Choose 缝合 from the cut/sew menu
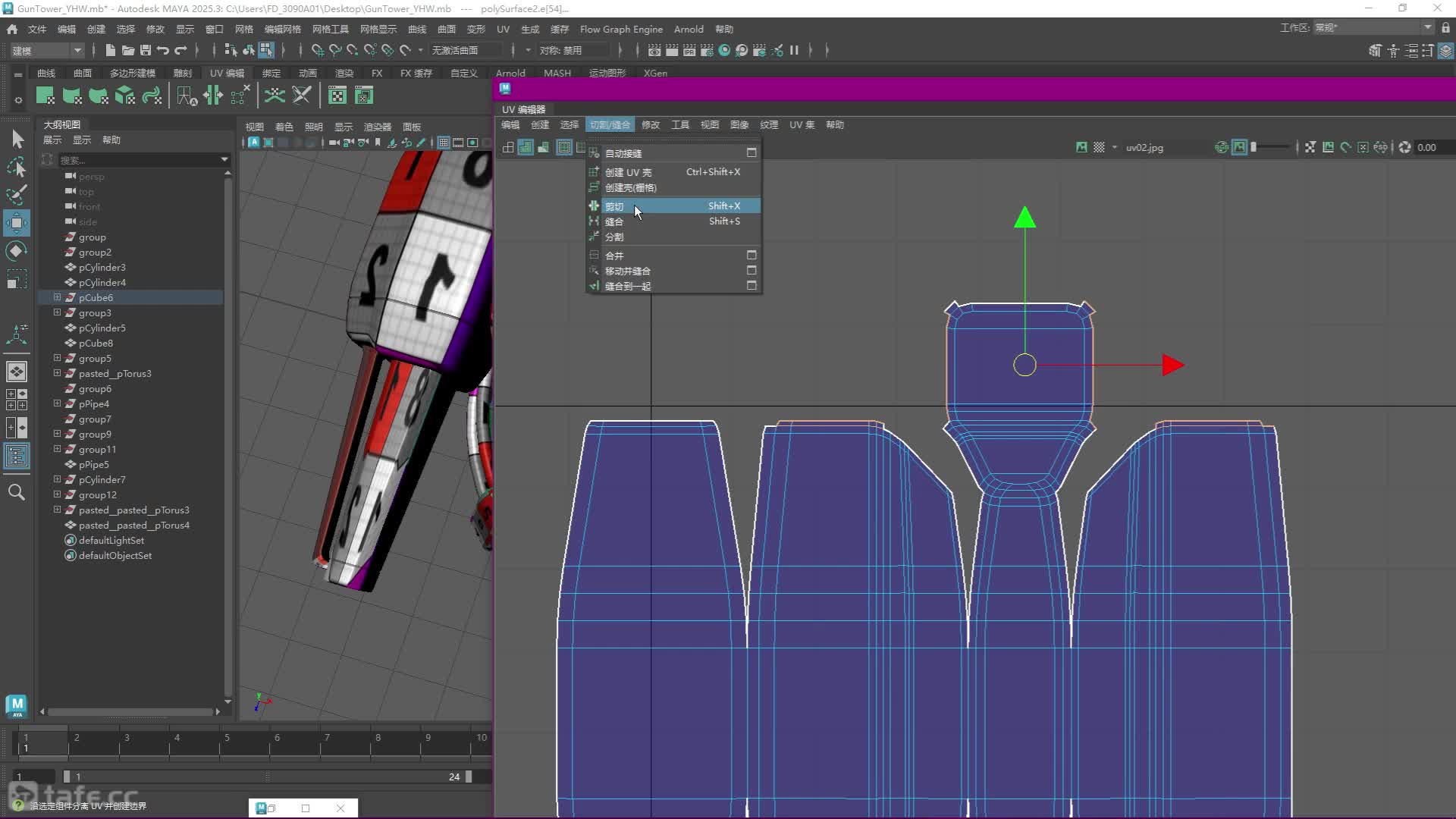This screenshot has height=819, width=1456. coord(614,221)
